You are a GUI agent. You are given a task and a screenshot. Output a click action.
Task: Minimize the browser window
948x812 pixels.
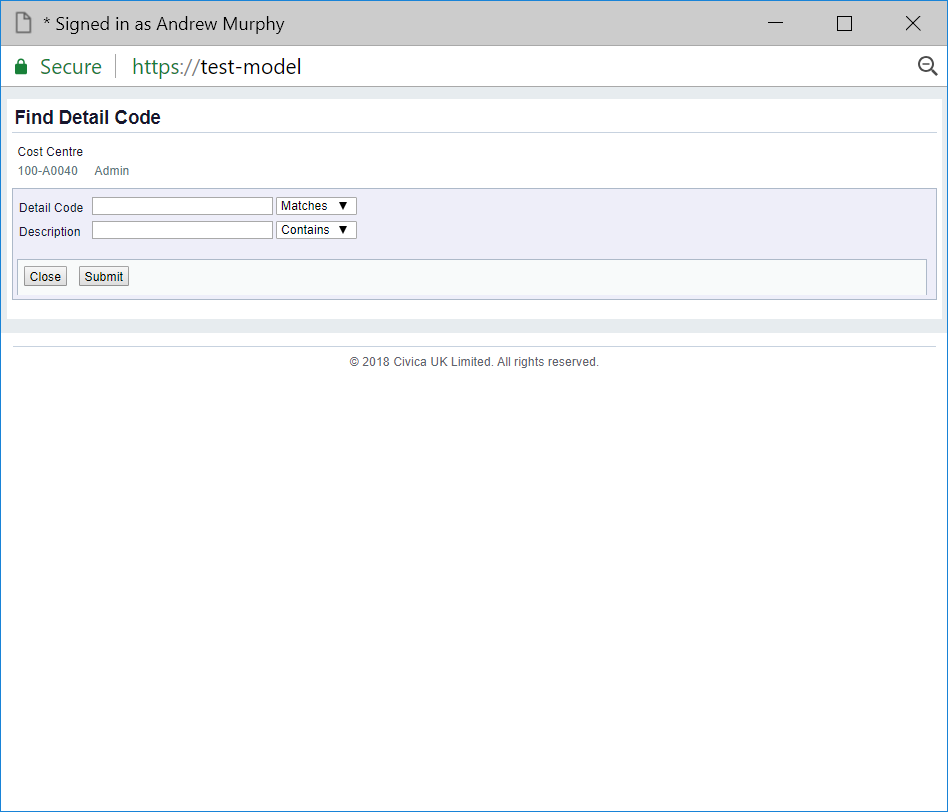coord(776,23)
